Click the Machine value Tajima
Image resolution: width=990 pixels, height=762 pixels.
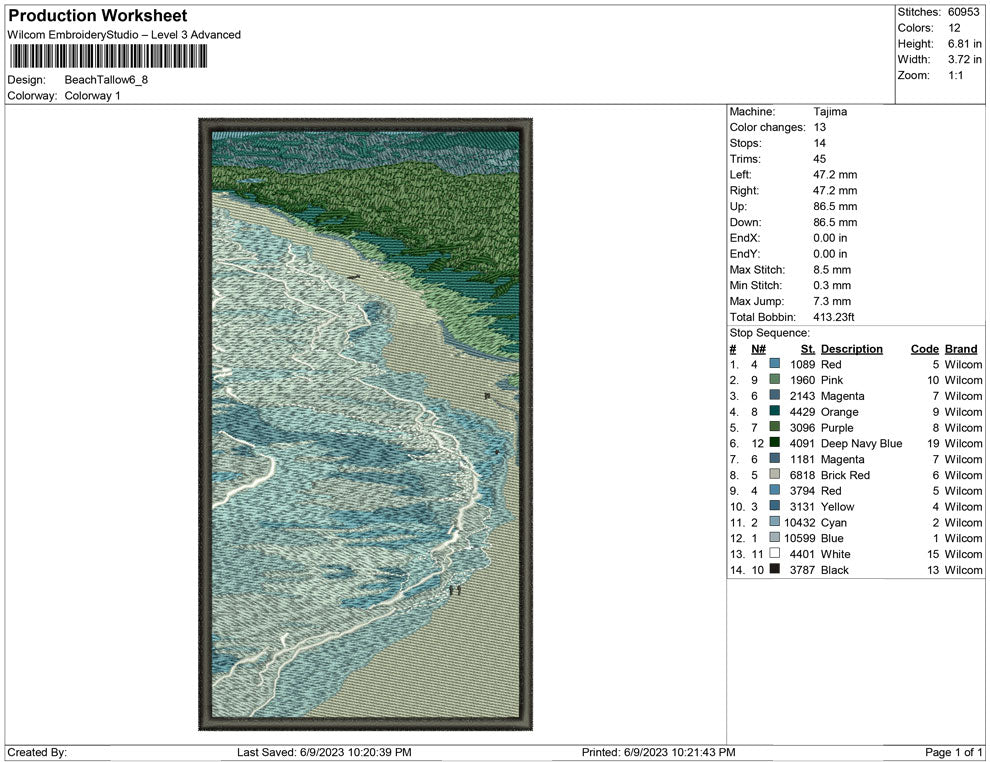tap(830, 112)
